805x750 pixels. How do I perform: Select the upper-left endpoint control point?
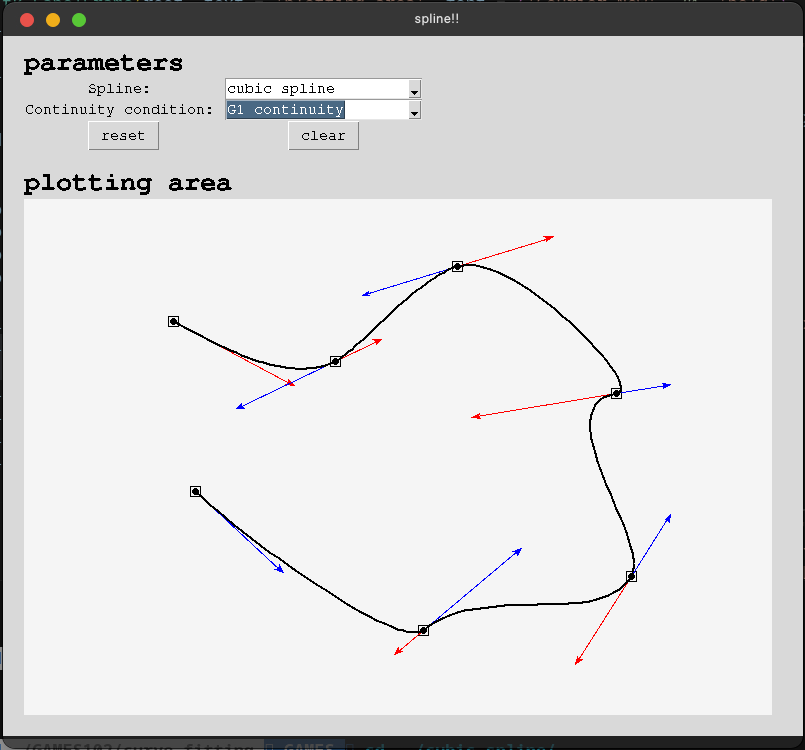tap(173, 321)
